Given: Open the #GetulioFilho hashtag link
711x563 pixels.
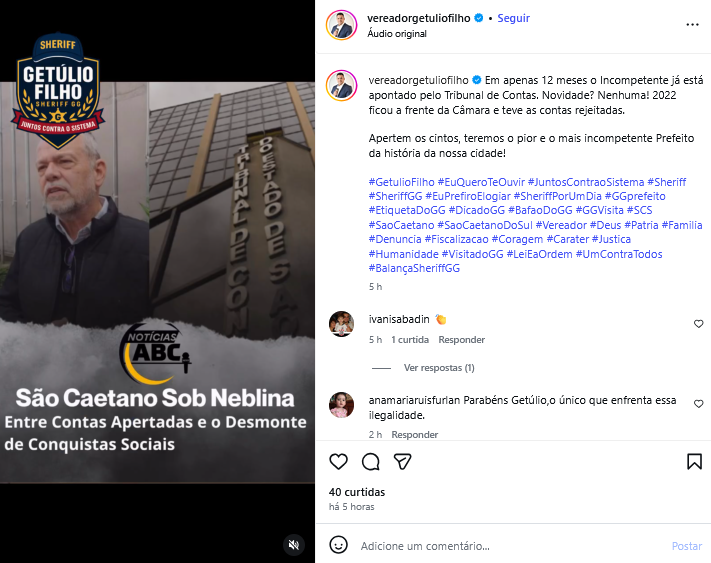Looking at the screenshot, I should (401, 182).
